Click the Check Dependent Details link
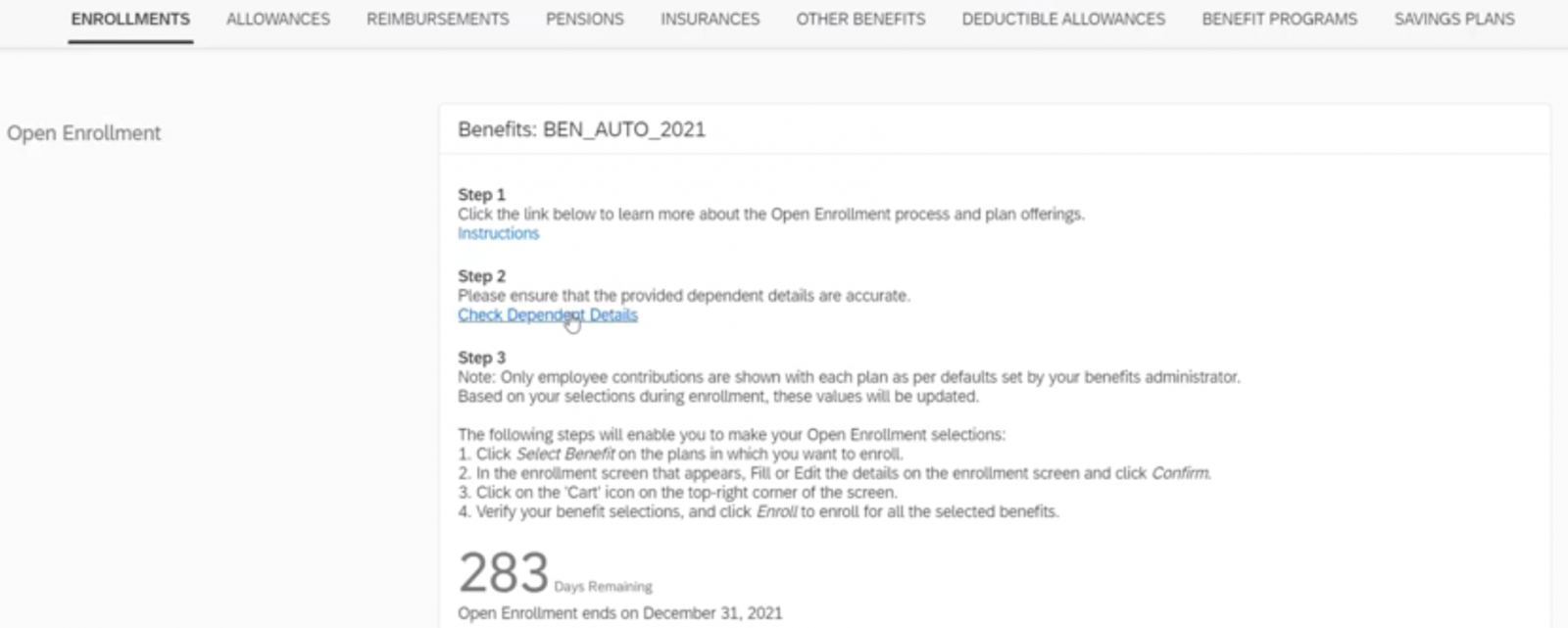1568x628 pixels. coord(548,314)
